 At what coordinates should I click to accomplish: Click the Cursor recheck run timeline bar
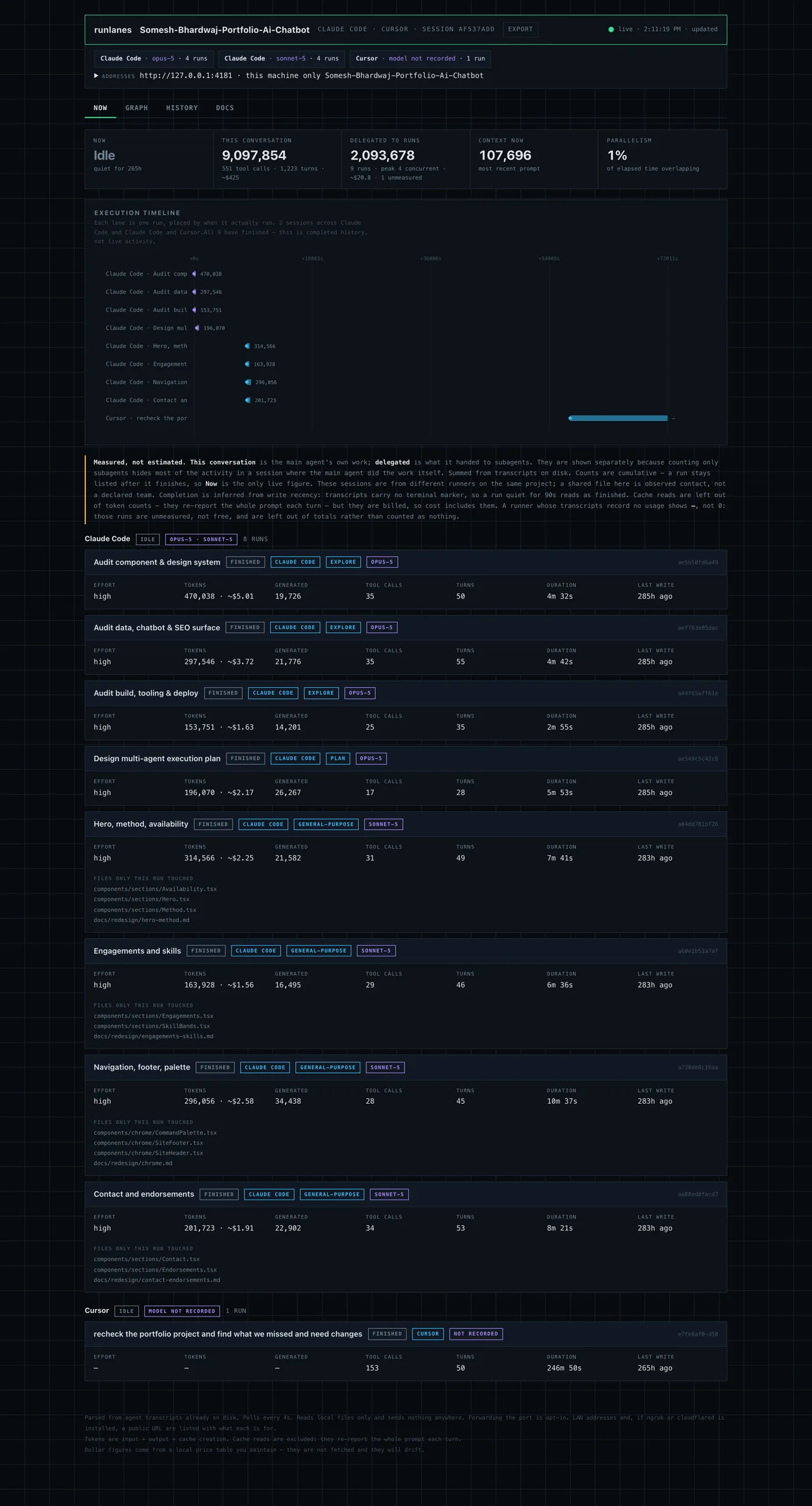click(x=618, y=418)
